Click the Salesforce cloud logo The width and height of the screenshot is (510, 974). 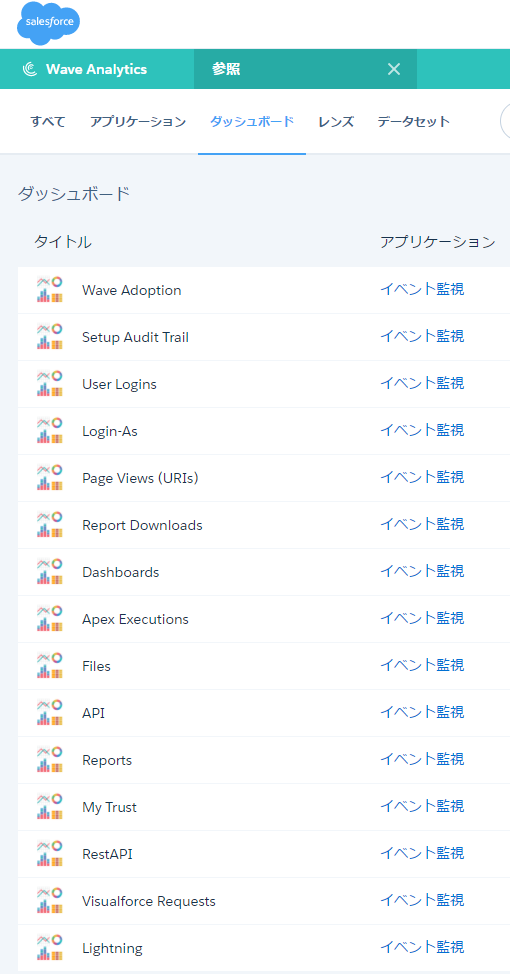coord(49,23)
